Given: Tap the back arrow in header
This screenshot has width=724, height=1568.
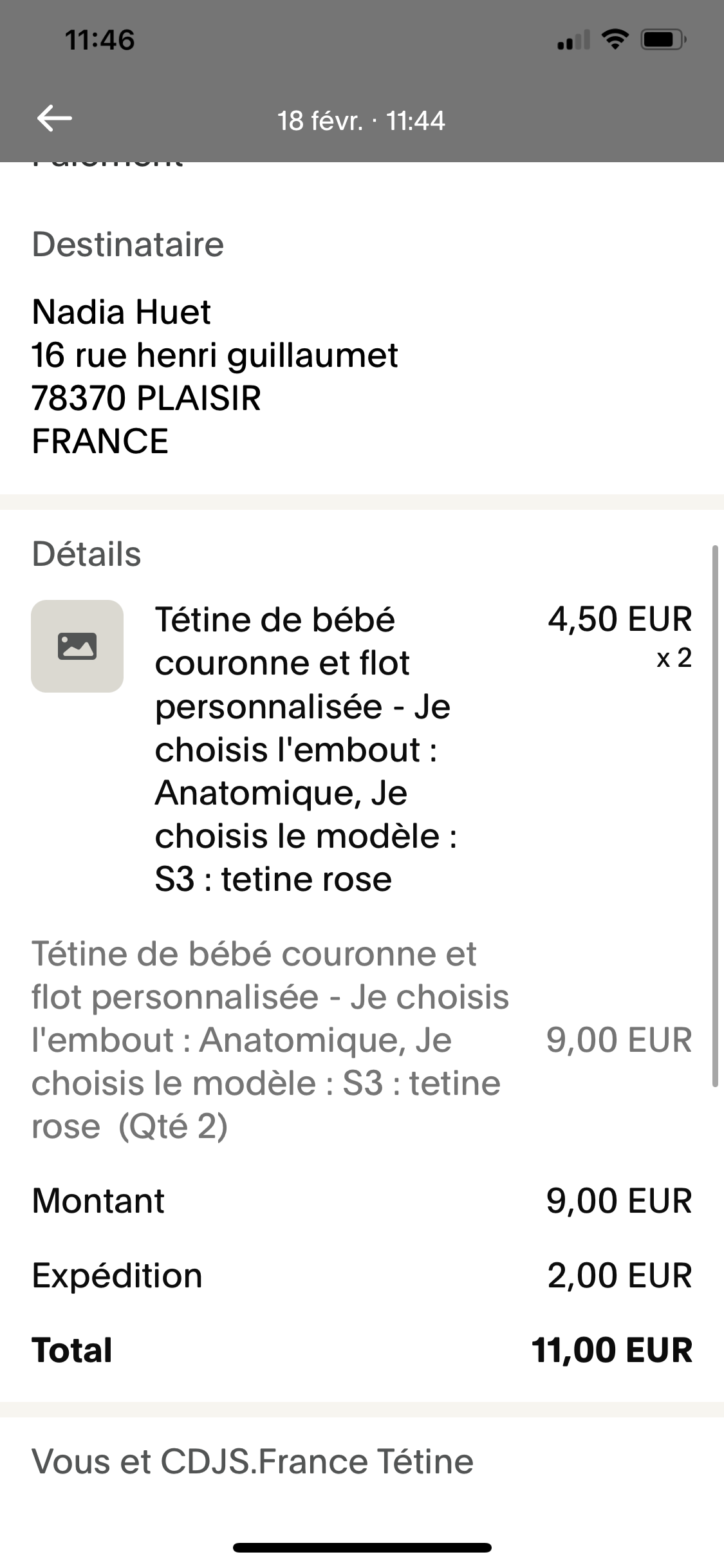Looking at the screenshot, I should [x=55, y=118].
